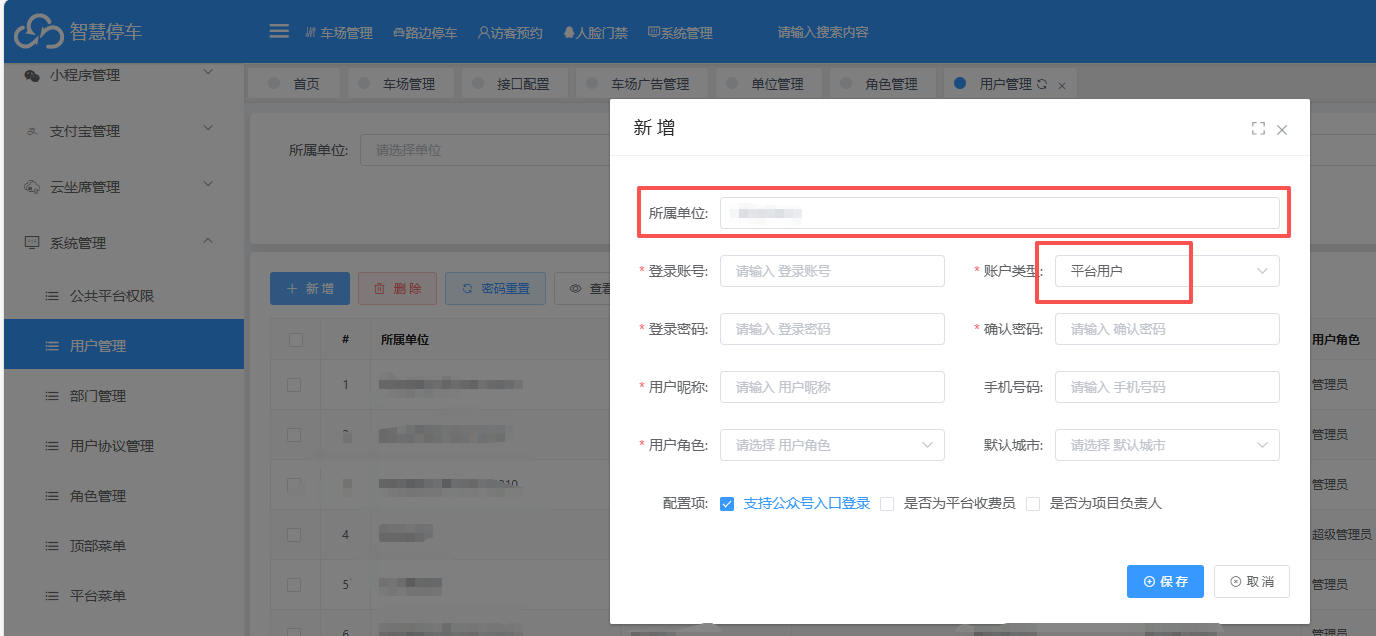Viewport: 1376px width, 636px height.
Task: Click the 登录账号 input field
Action: (x=832, y=271)
